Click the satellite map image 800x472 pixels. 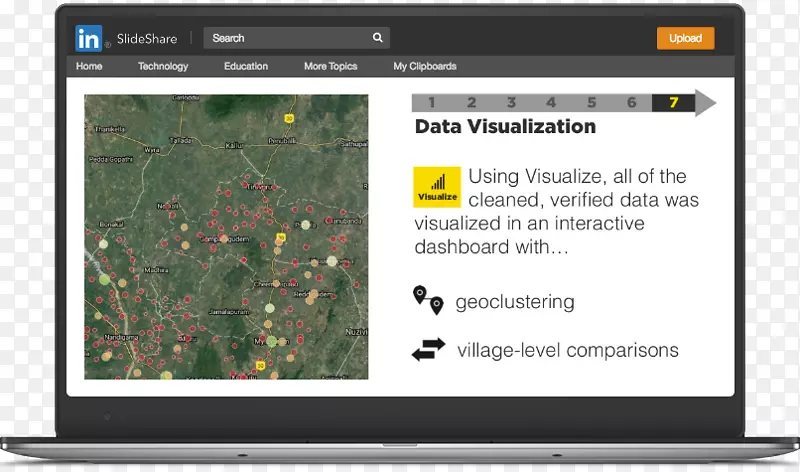tap(226, 237)
